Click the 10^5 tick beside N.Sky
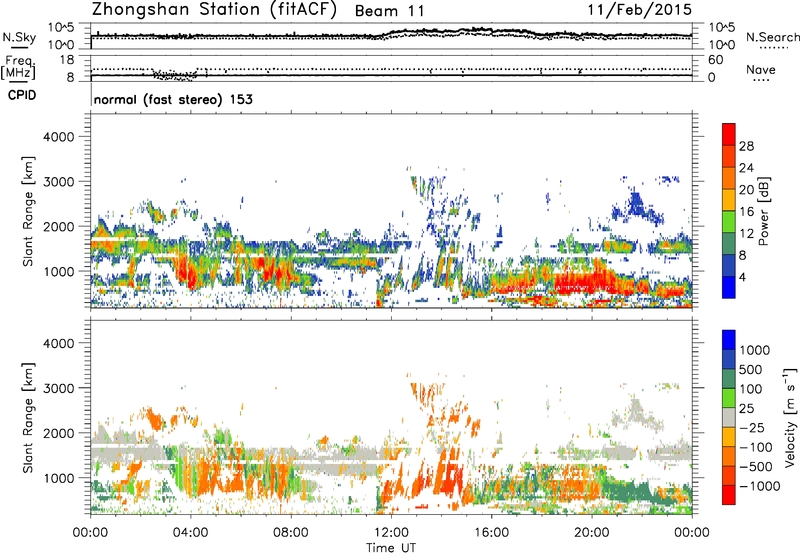 (x=61, y=28)
